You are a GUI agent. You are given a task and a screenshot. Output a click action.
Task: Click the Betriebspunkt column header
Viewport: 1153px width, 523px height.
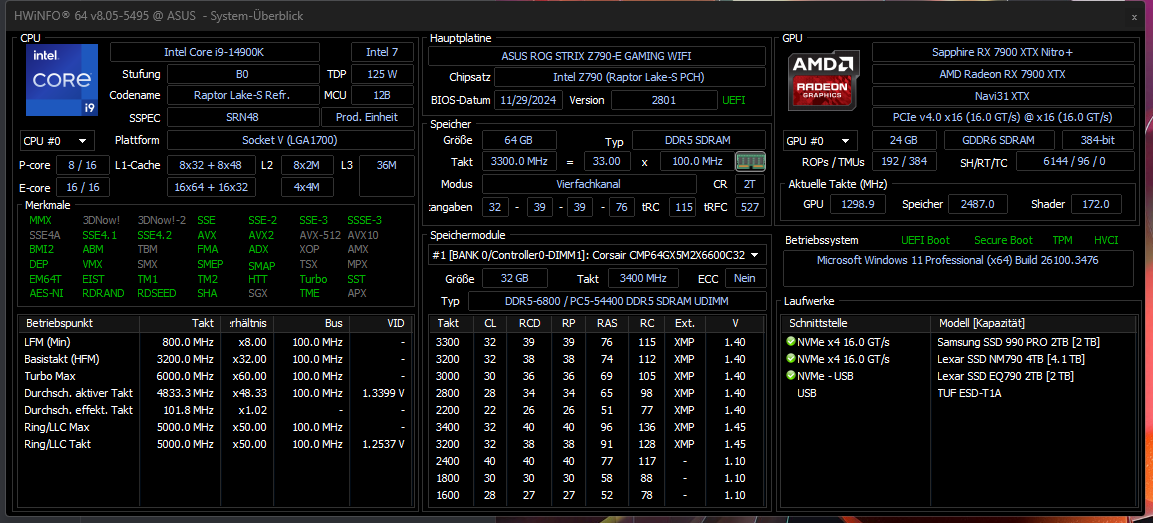click(x=79, y=323)
